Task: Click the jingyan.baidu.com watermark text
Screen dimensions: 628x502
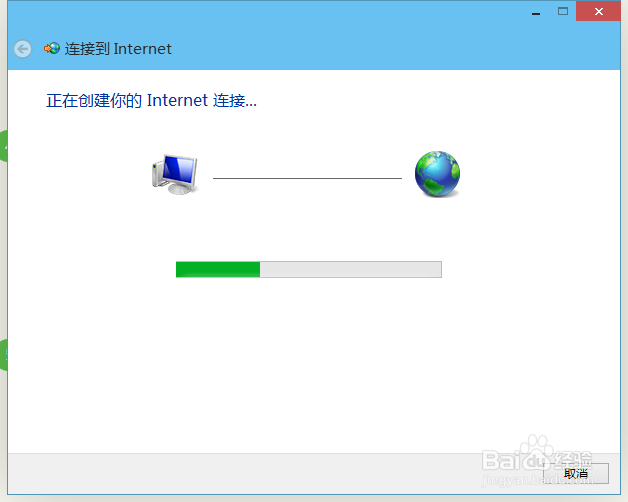Action: pyautogui.click(x=537, y=480)
